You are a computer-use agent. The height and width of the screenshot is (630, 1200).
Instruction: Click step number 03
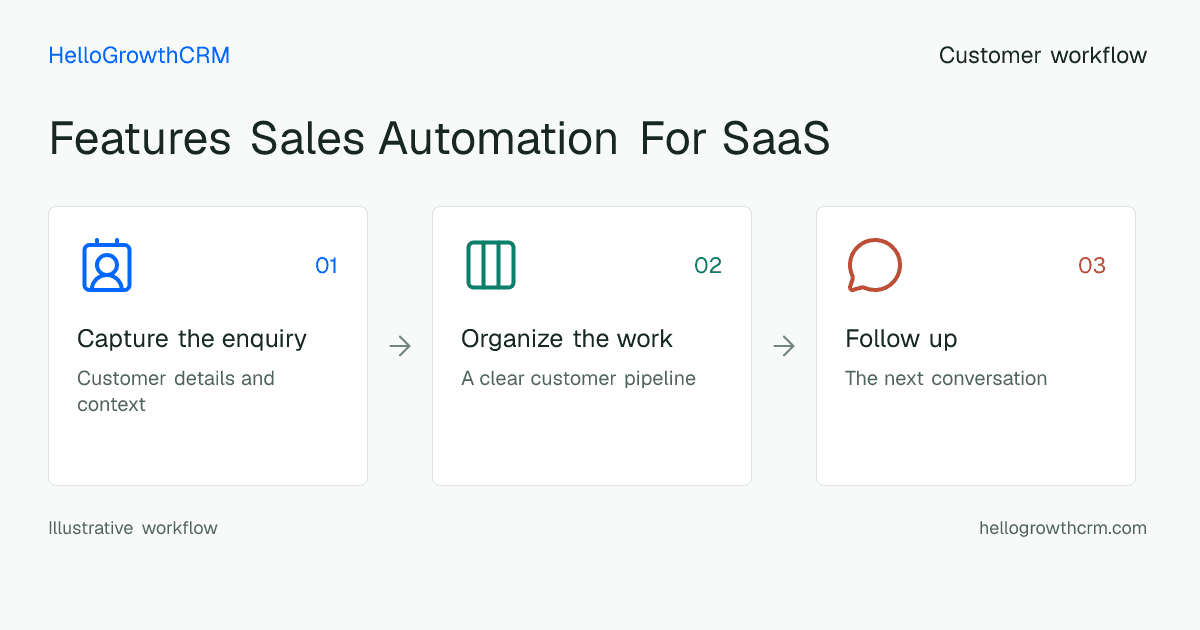1092,265
